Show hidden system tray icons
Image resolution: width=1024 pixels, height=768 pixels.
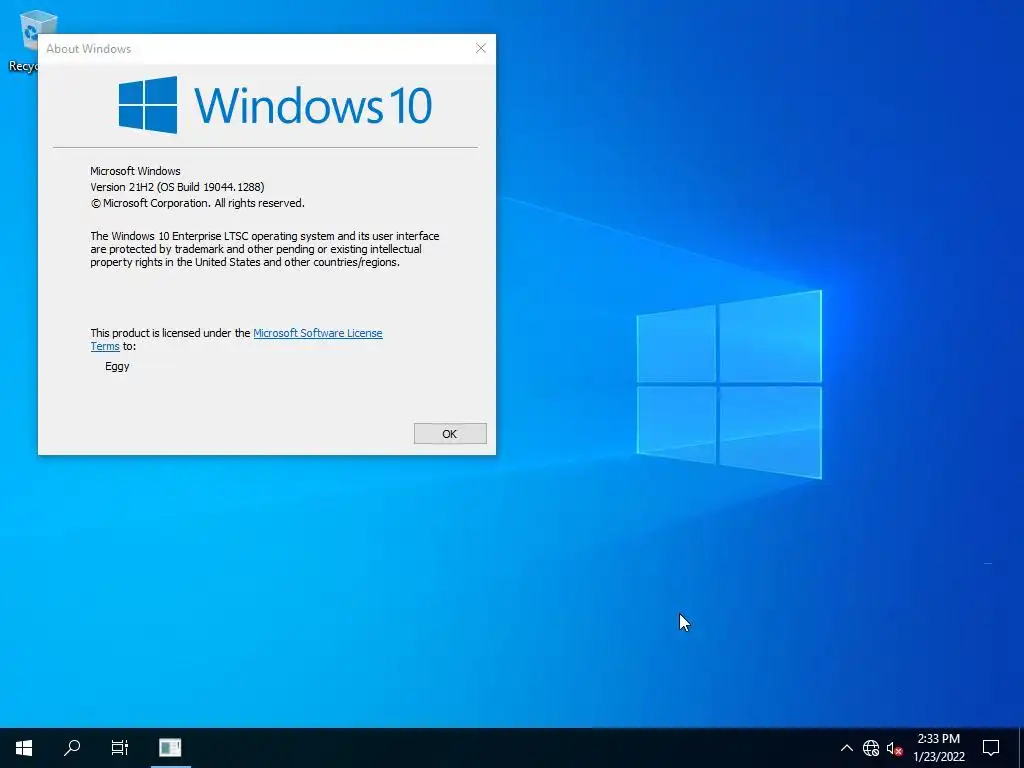[x=846, y=748]
